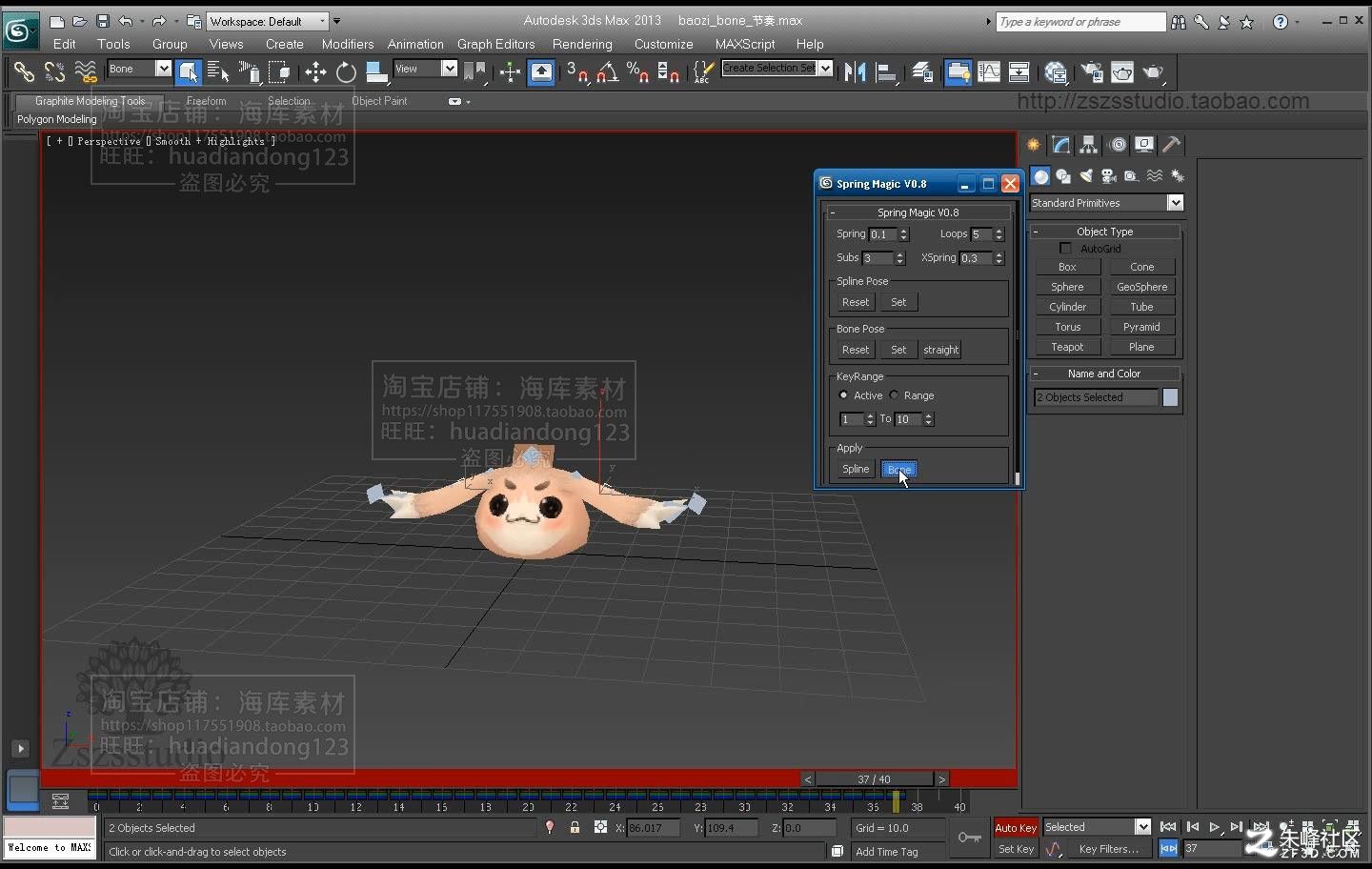This screenshot has width=1372, height=869.
Task: Click the Go to Start playback button
Action: [1168, 827]
